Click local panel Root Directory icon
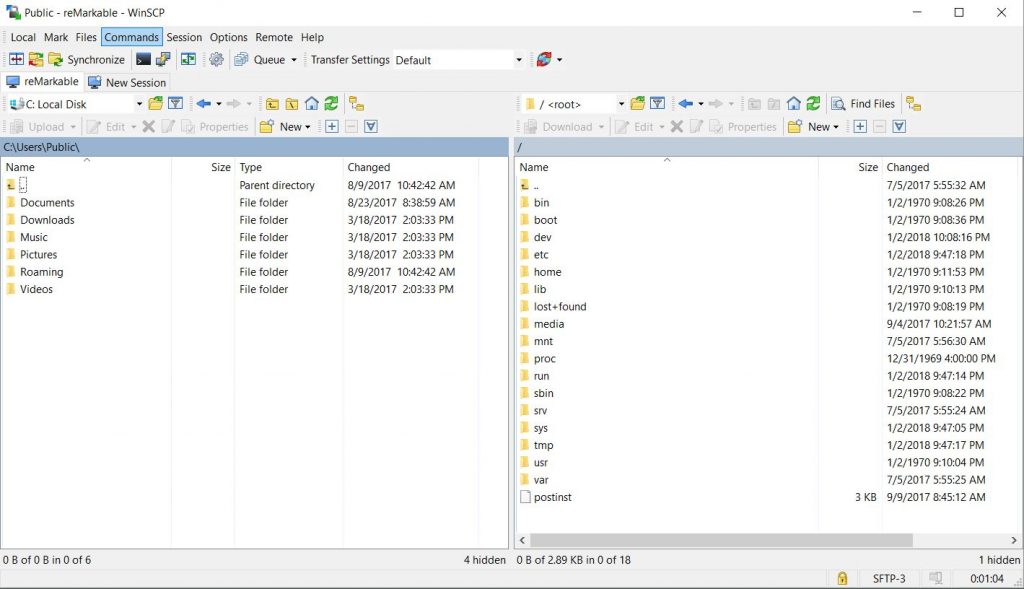Screen dimensions: 1024x589 click(x=292, y=104)
